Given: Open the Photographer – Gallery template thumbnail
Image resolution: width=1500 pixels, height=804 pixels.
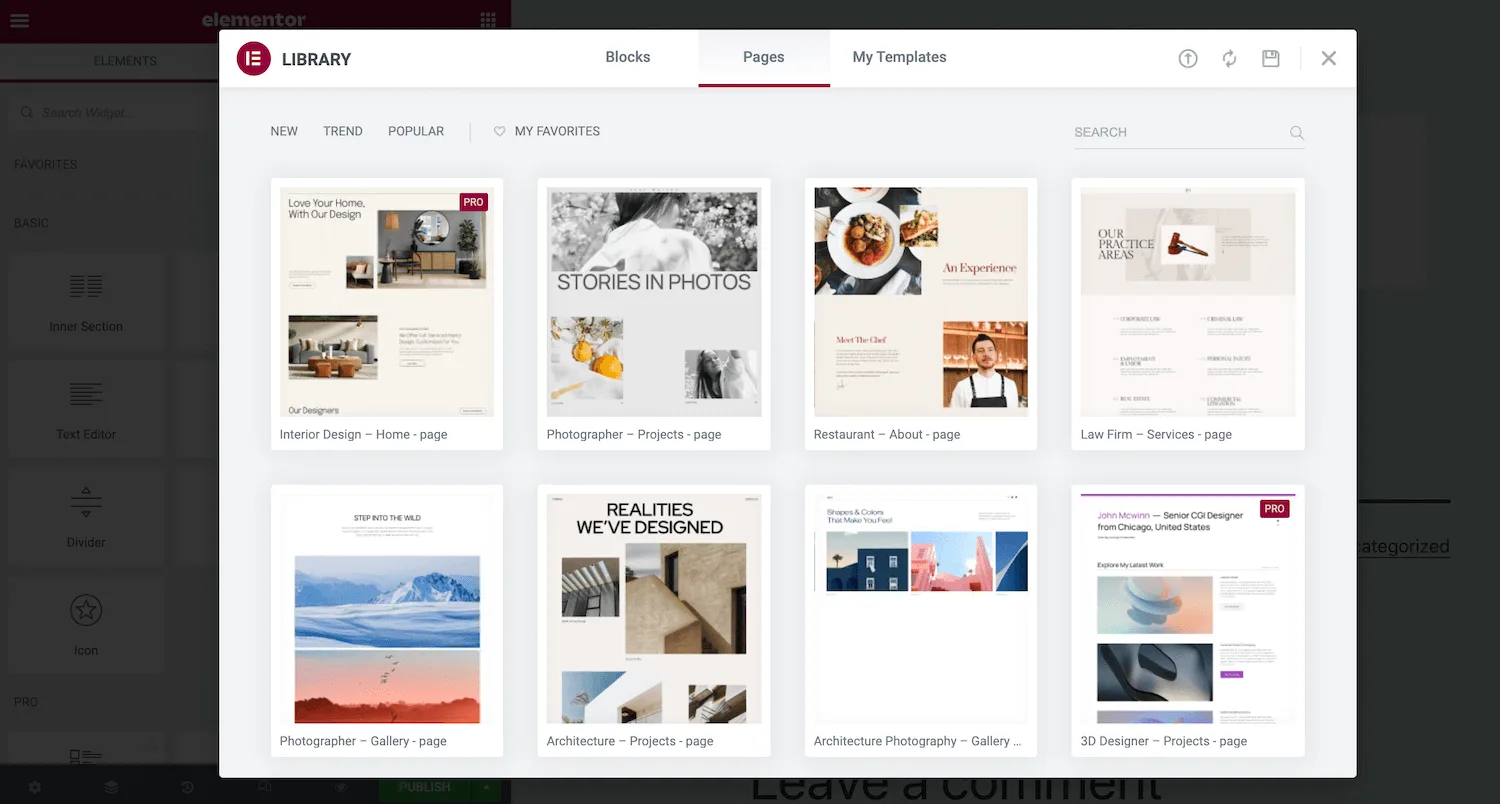Looking at the screenshot, I should (387, 609).
